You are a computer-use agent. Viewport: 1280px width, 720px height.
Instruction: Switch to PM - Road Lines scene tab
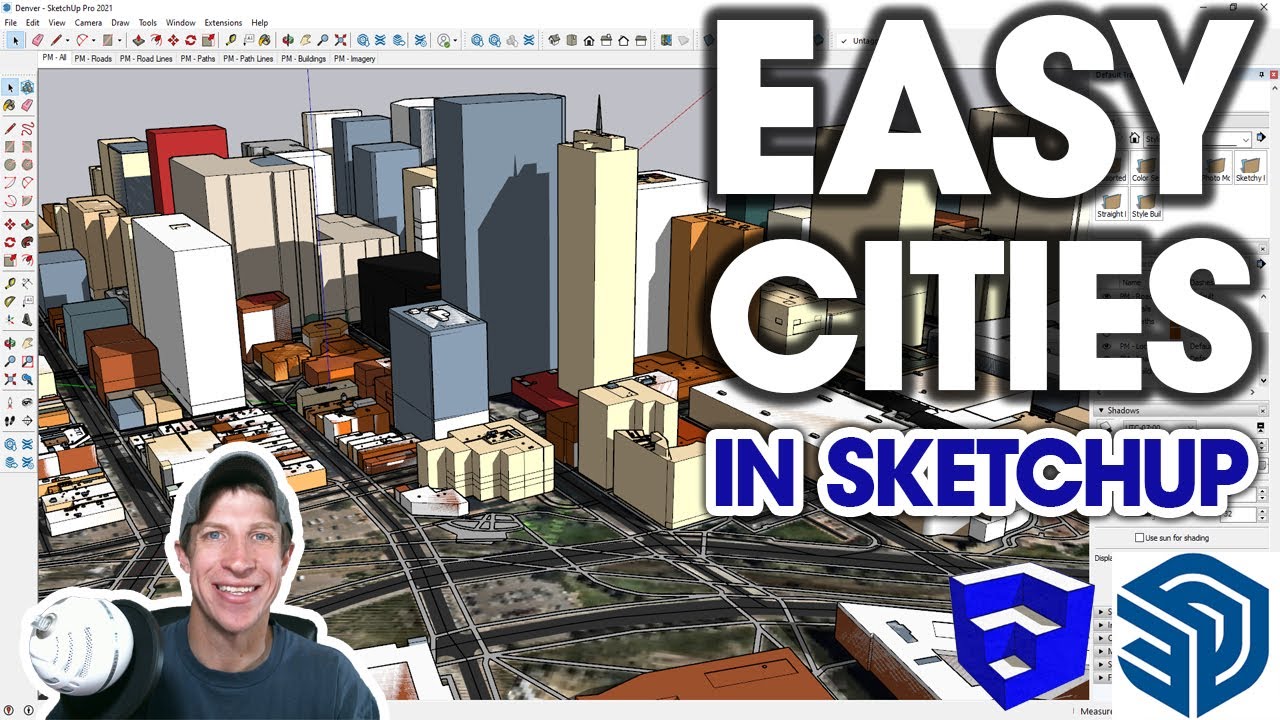tap(146, 59)
